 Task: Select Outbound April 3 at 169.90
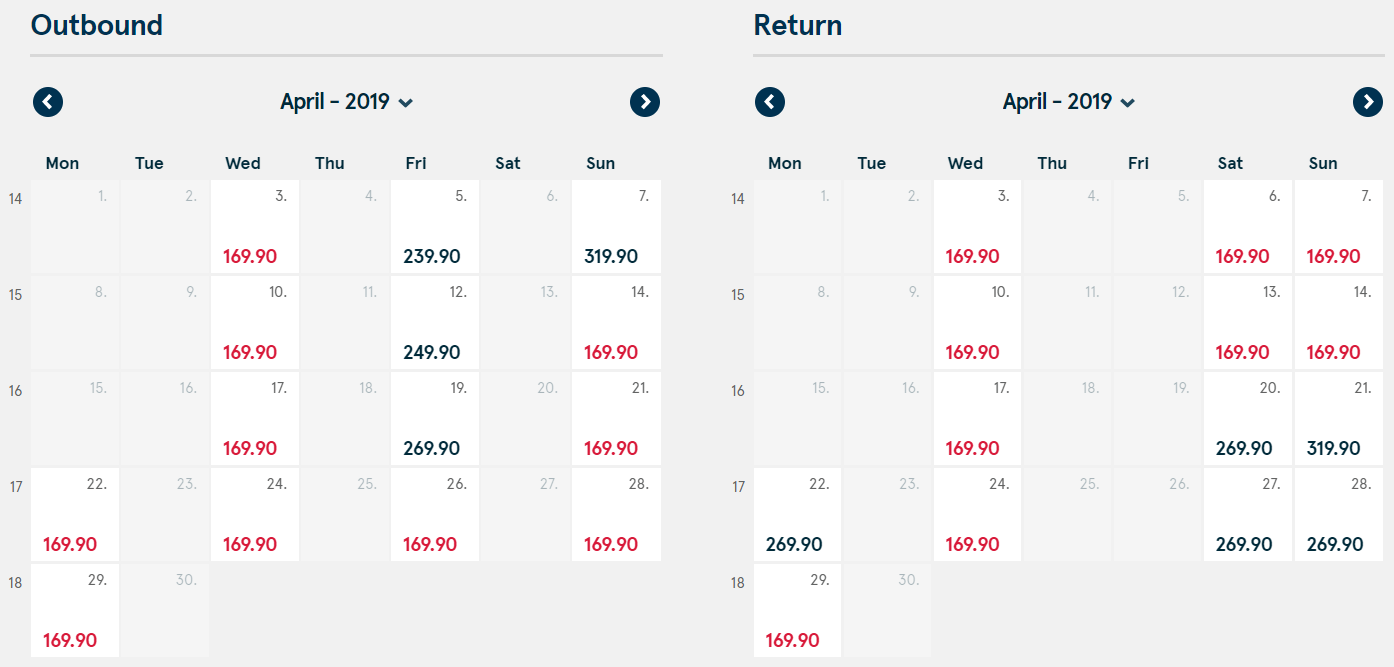pos(254,227)
